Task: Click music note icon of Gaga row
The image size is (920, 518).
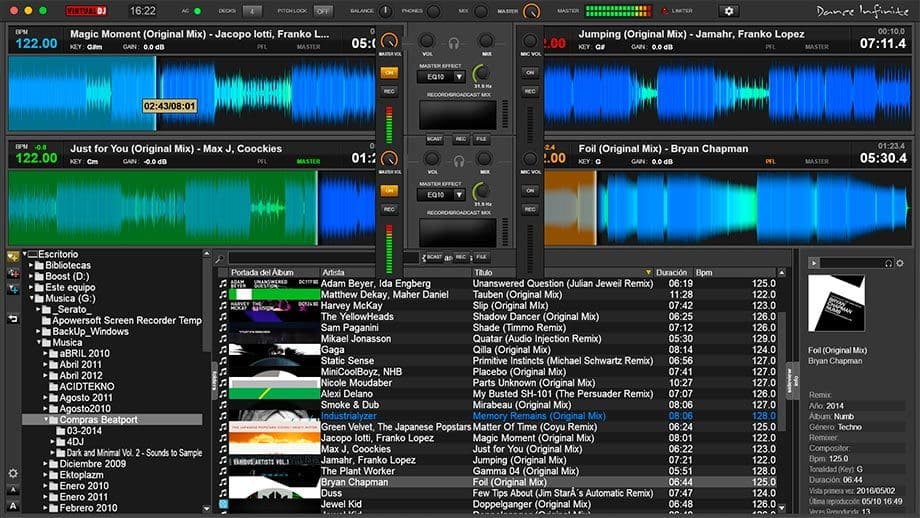Action: pyautogui.click(x=223, y=350)
